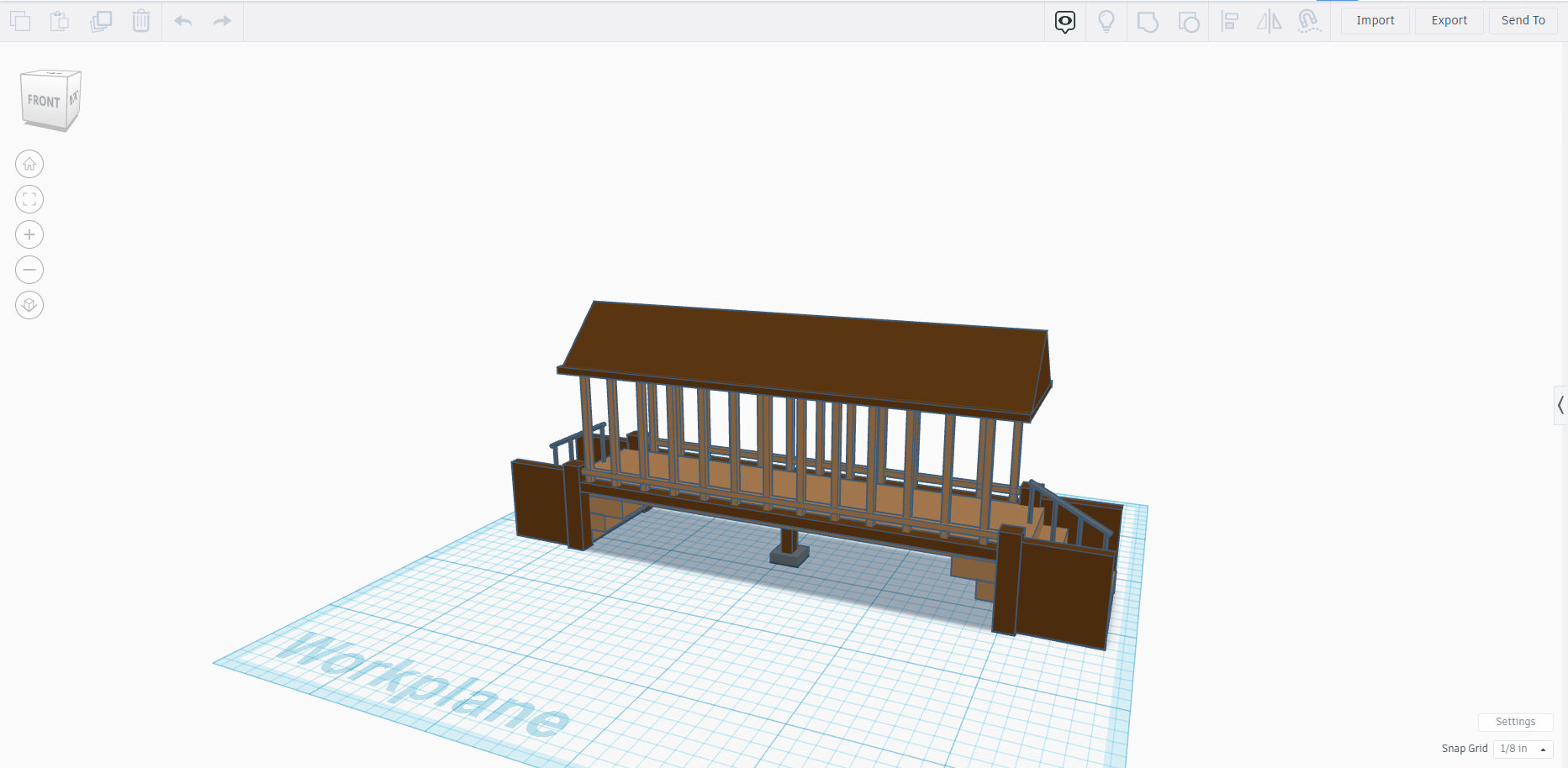Screen dimensions: 1568x768
Task: Open workplane Settings
Action: tap(1515, 722)
